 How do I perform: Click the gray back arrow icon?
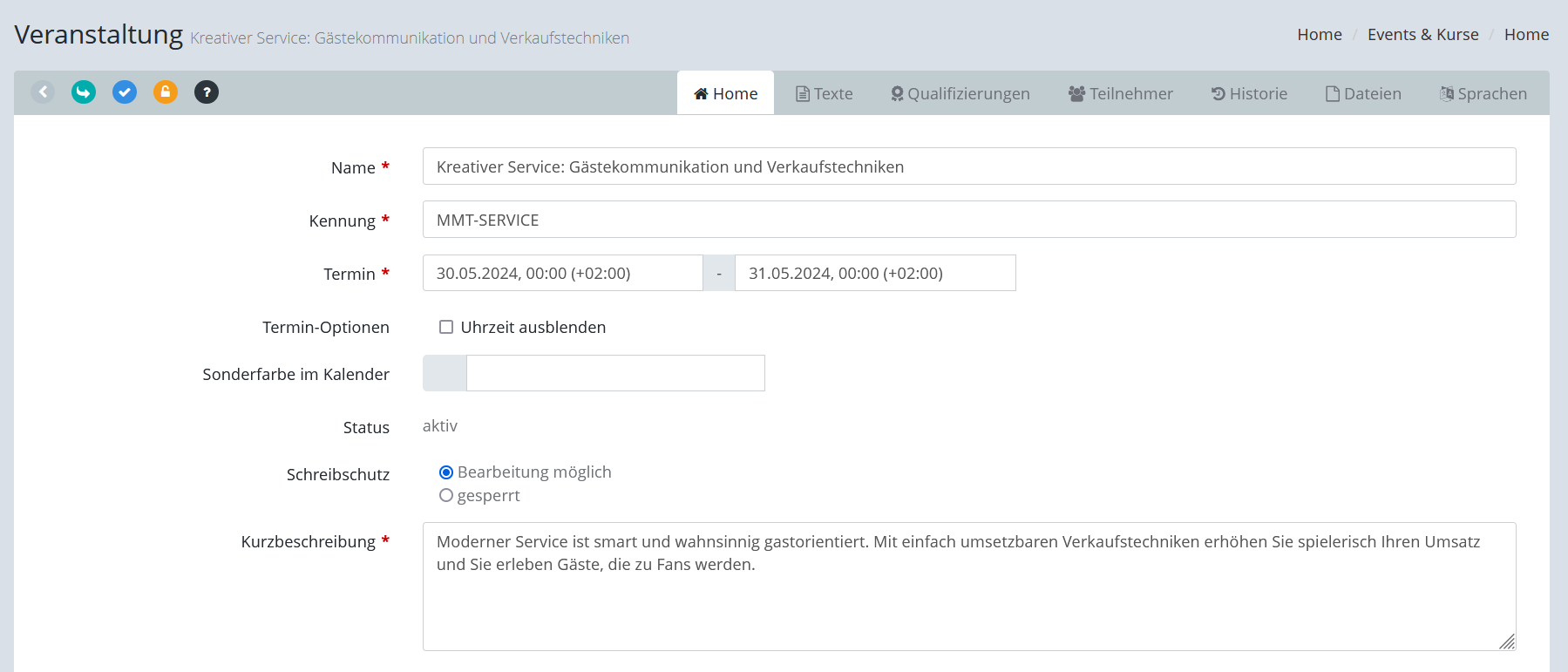click(43, 92)
